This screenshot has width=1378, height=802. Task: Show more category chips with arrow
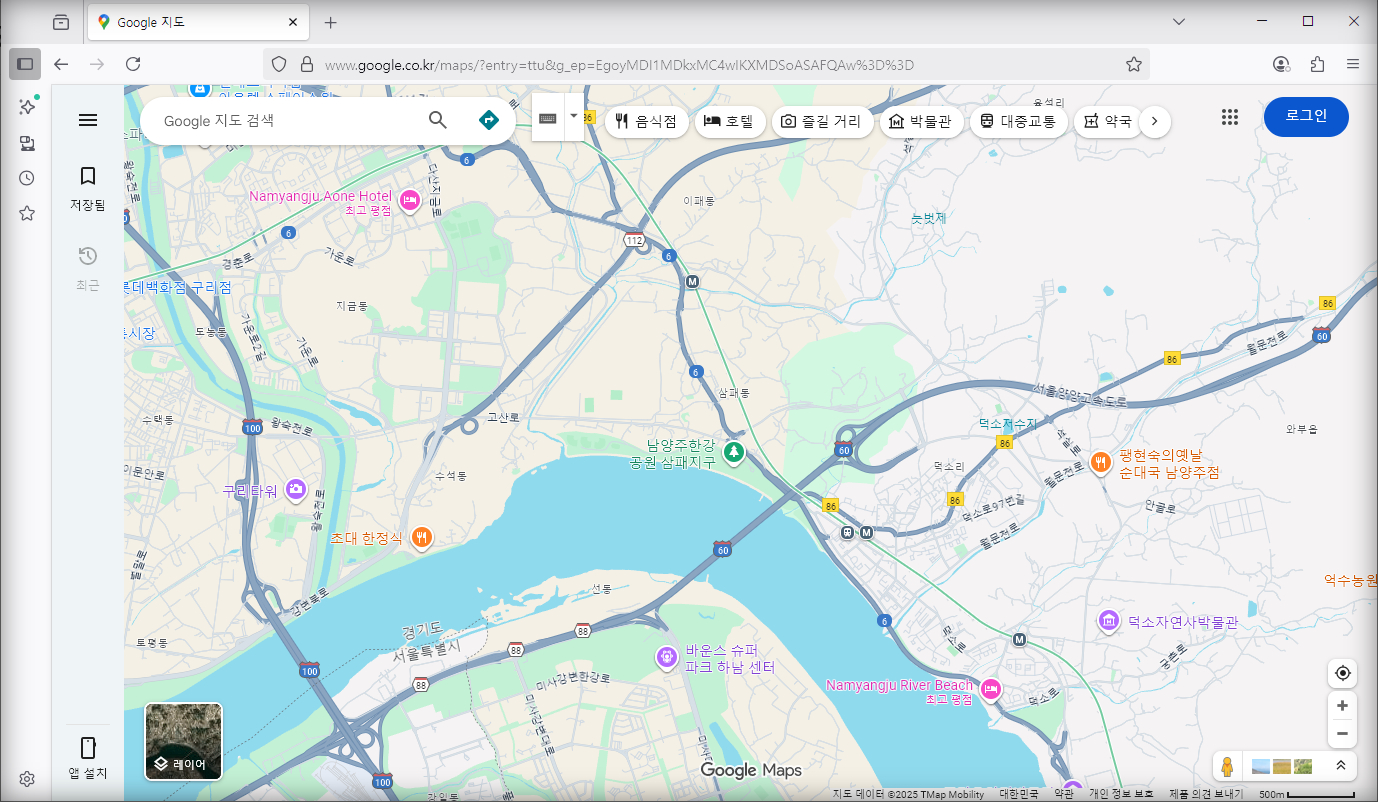click(x=1155, y=121)
